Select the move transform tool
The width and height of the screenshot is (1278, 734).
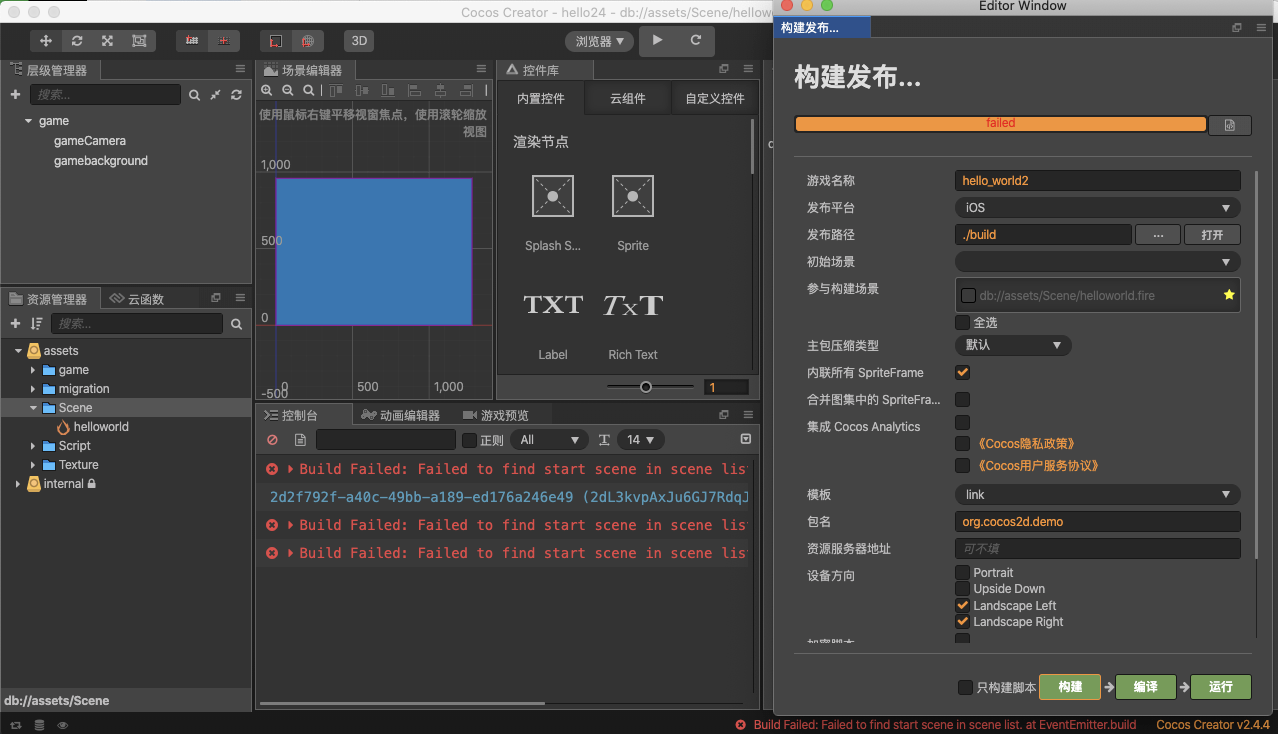(x=45, y=41)
